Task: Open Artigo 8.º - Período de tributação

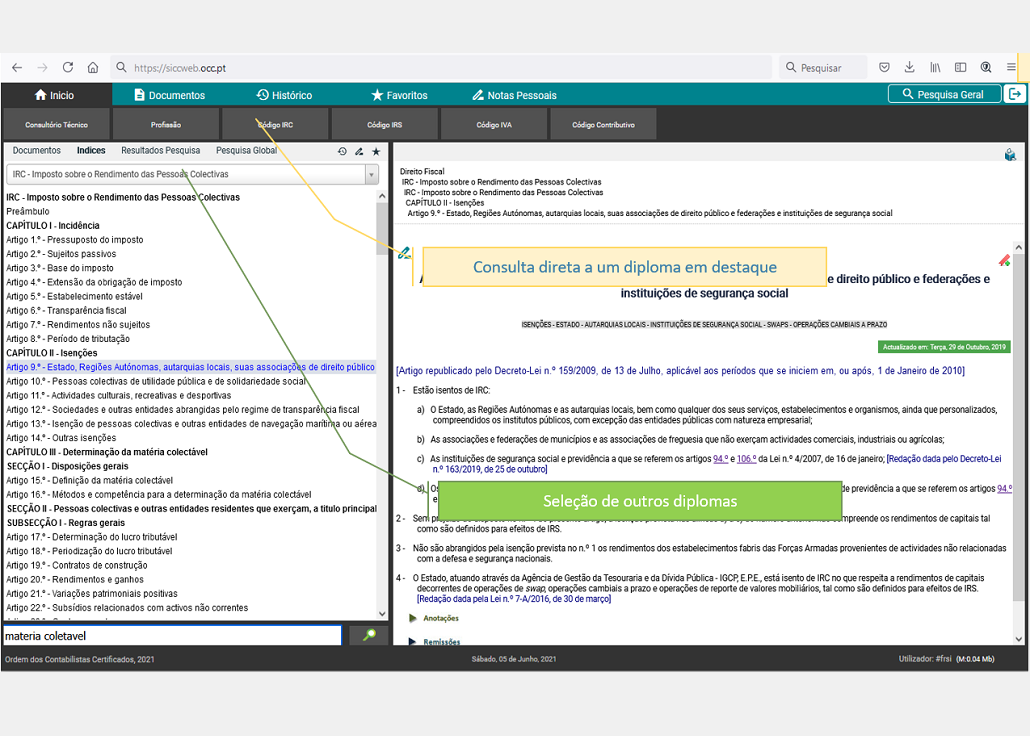Action: coord(68,338)
